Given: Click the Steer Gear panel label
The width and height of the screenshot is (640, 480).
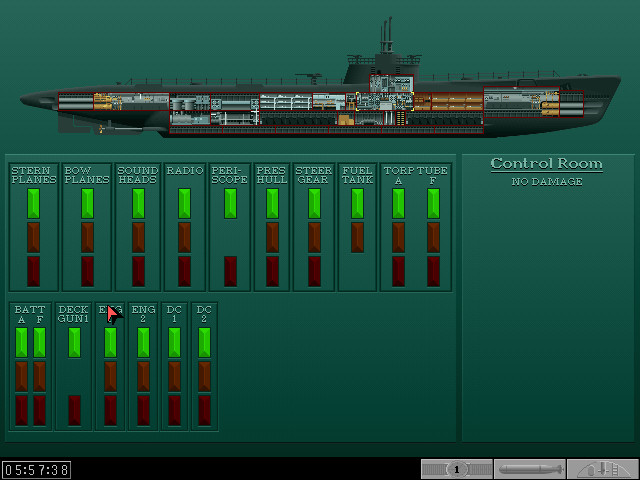Looking at the screenshot, I should (314, 175).
